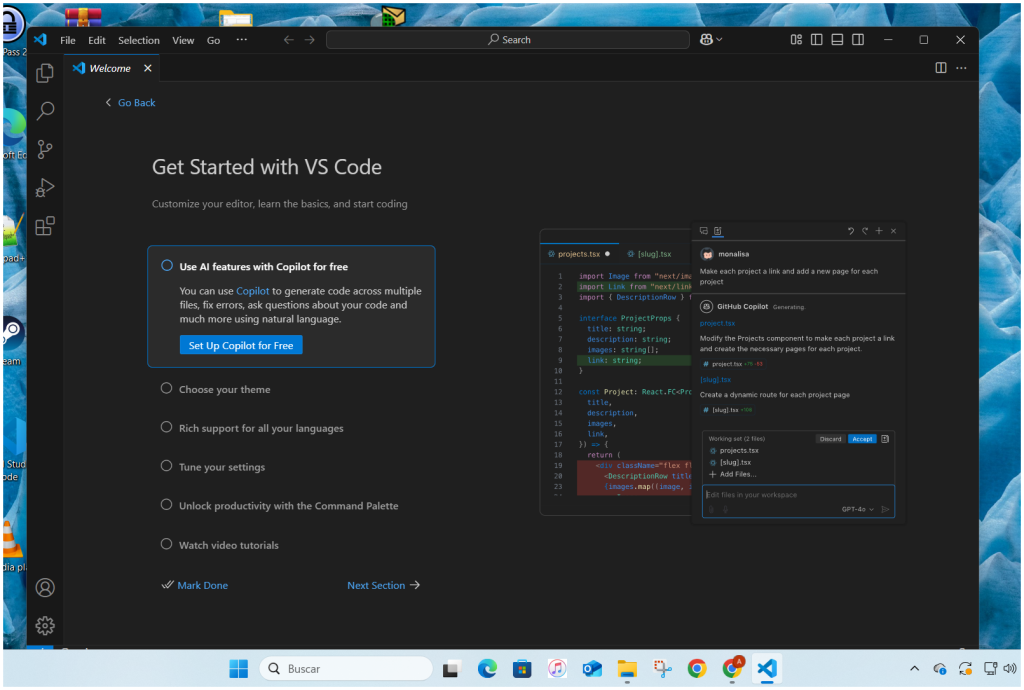Click the Command Center search box
1024x690 pixels.
pos(508,40)
